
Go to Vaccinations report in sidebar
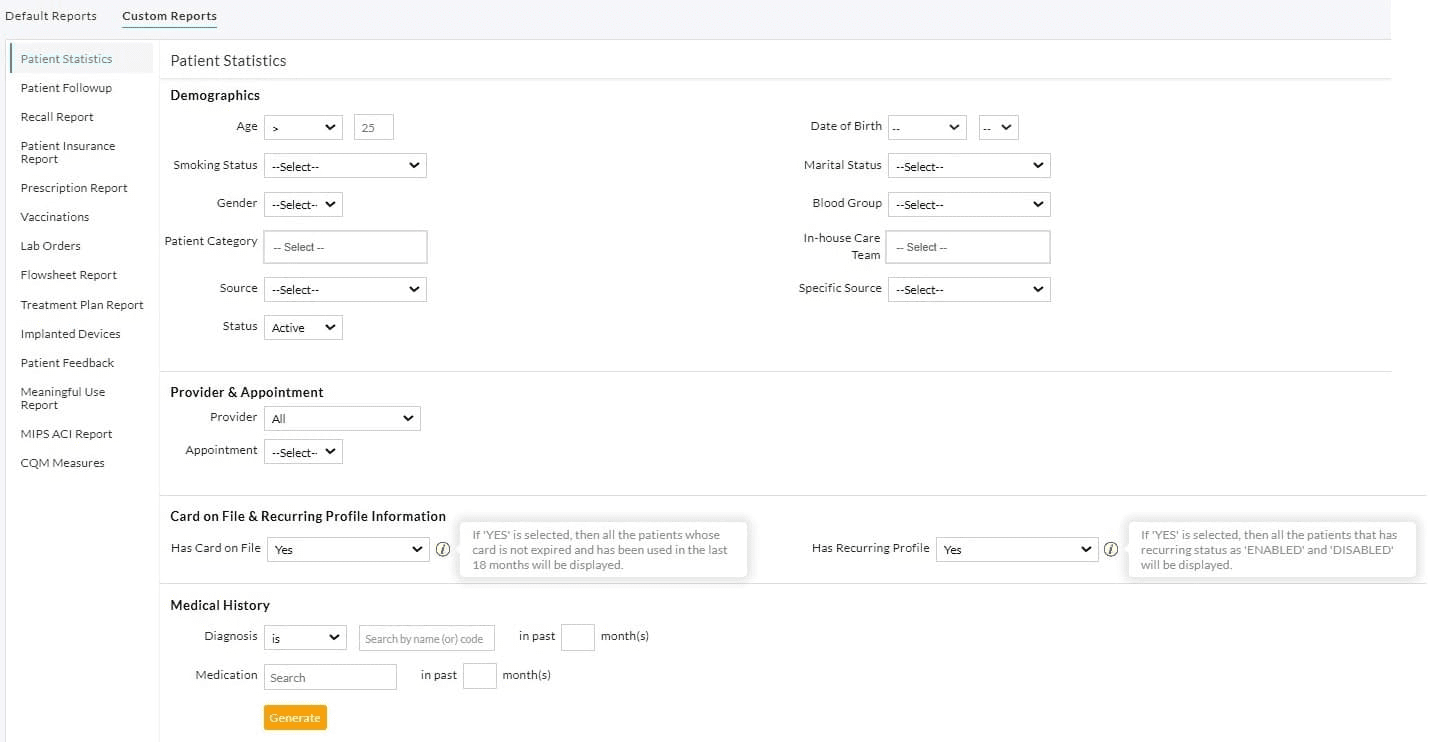tap(55, 217)
